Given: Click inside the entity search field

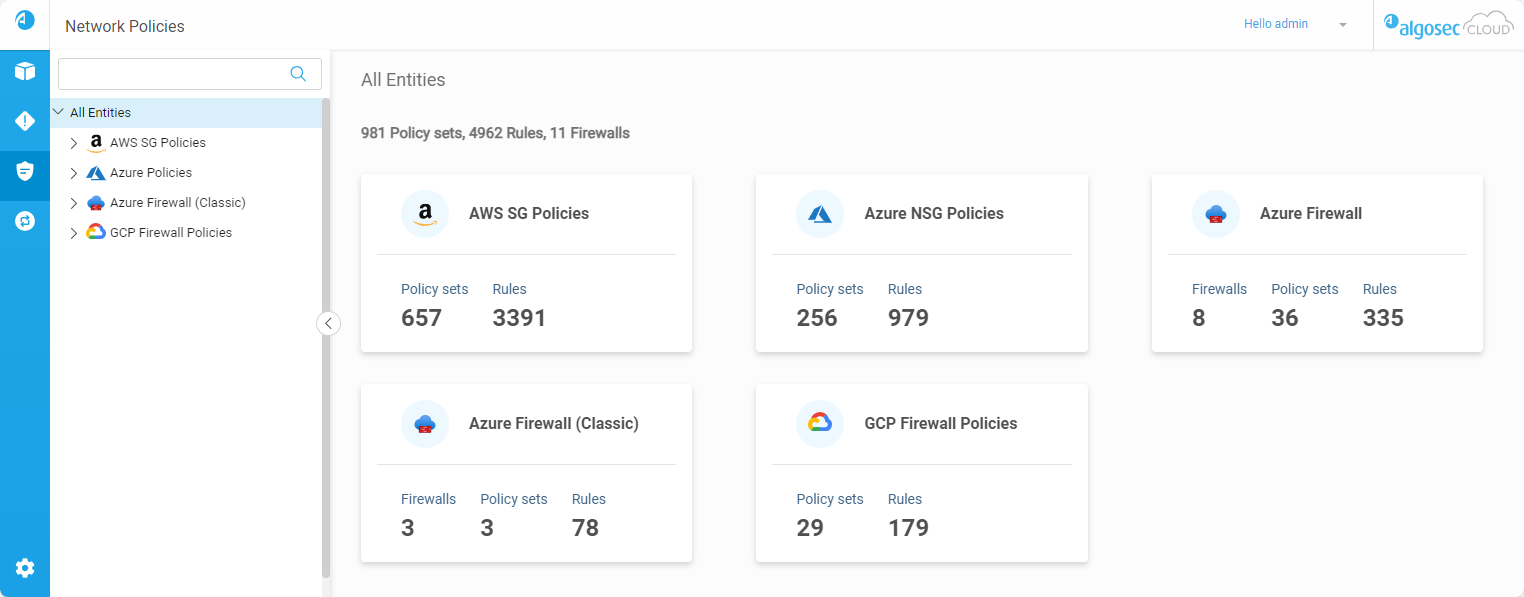Looking at the screenshot, I should pos(173,74).
